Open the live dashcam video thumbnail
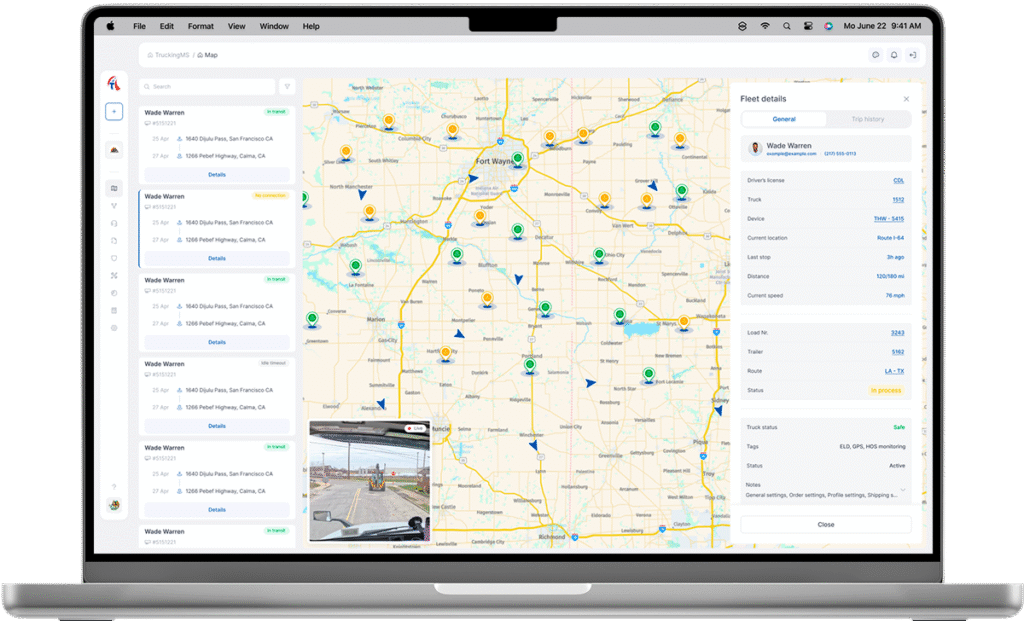The image size is (1024, 621). click(x=369, y=480)
